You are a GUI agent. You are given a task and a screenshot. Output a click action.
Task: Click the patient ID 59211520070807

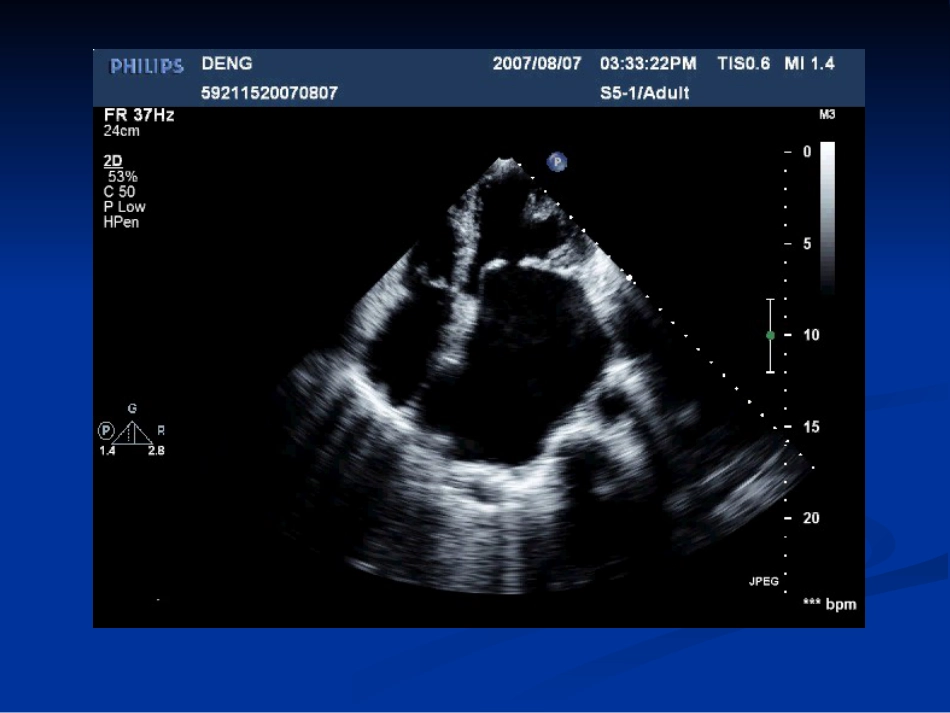269,93
